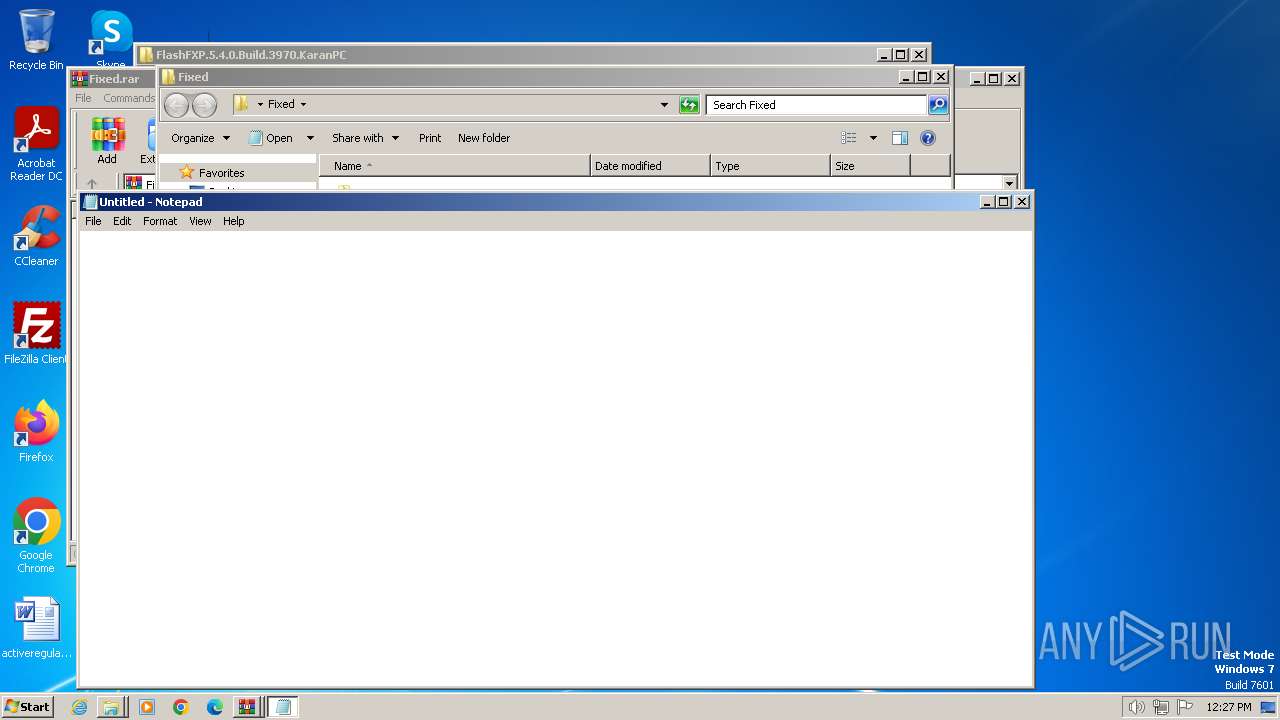This screenshot has width=1280, height=720.
Task: Click the Notepad taskbar button
Action: tap(282, 707)
